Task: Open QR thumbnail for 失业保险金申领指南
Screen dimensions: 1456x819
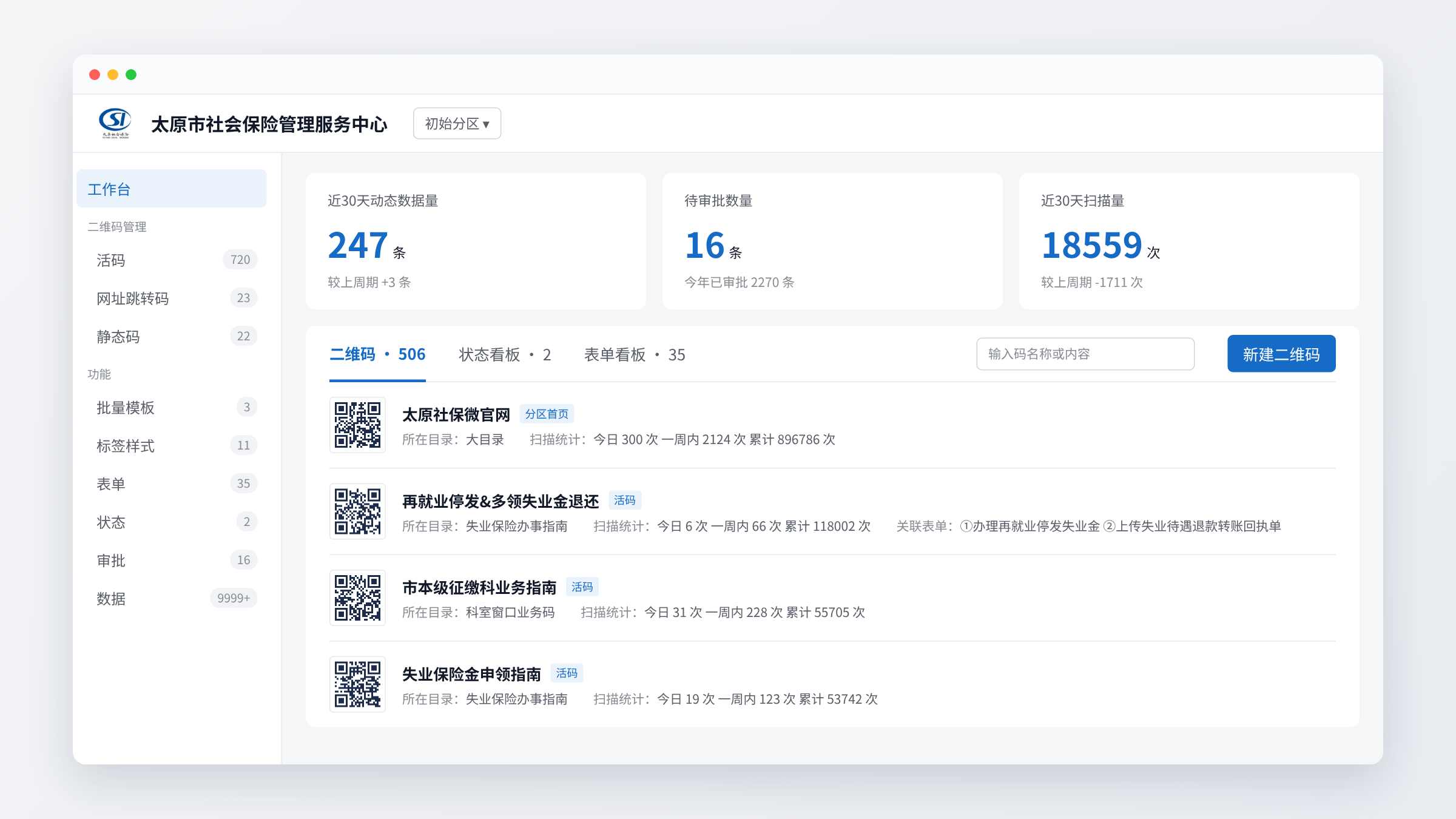Action: tap(357, 684)
